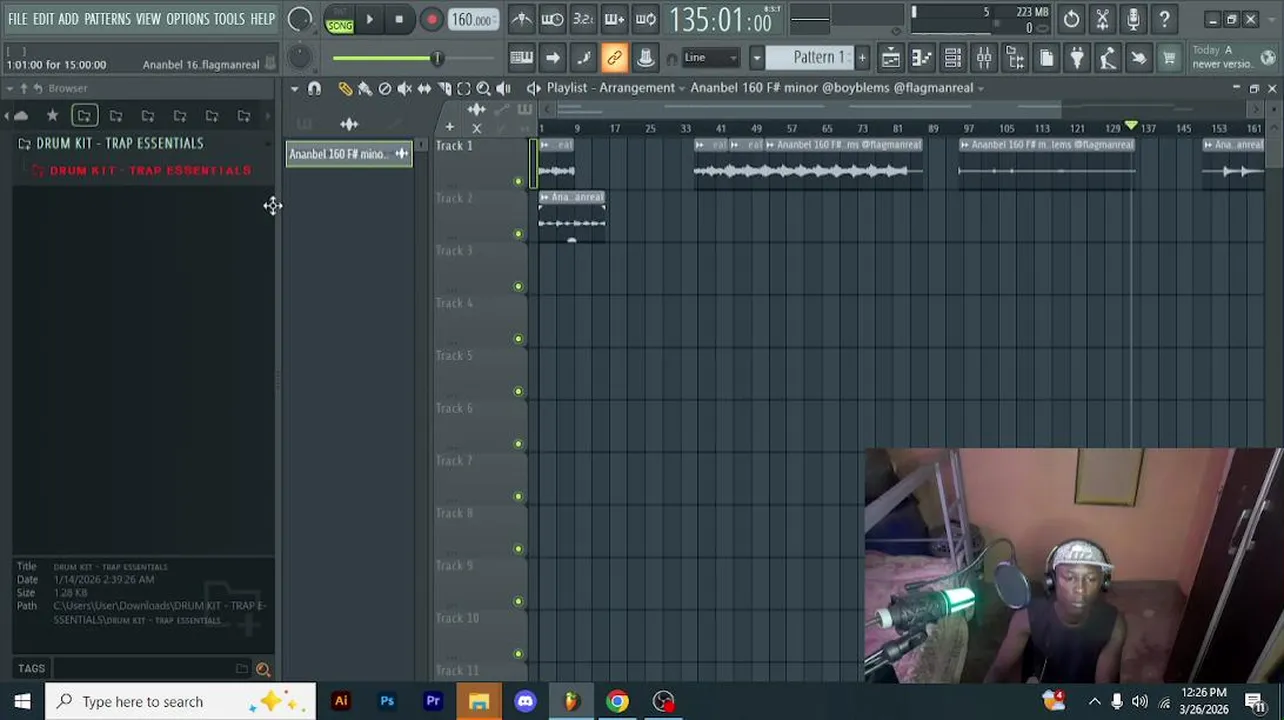Select the Mute tool in playlist
The height and width of the screenshot is (720, 1284).
[405, 88]
